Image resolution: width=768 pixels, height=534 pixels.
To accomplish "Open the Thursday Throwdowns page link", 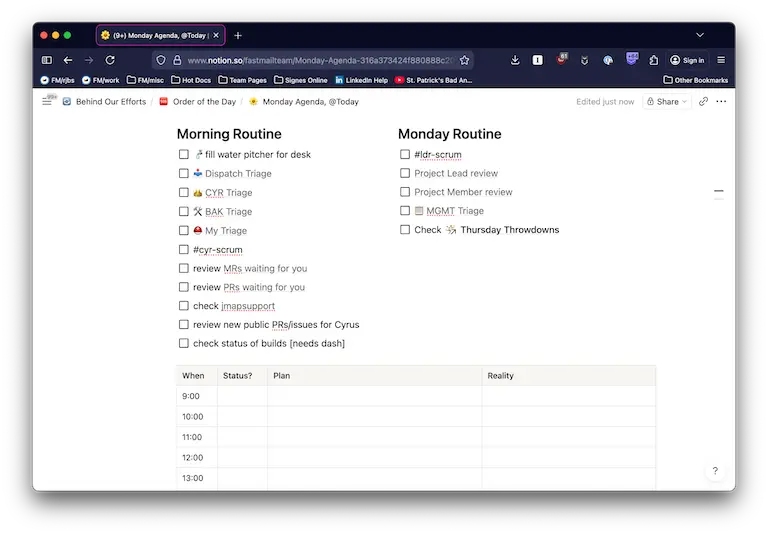I will point(509,230).
